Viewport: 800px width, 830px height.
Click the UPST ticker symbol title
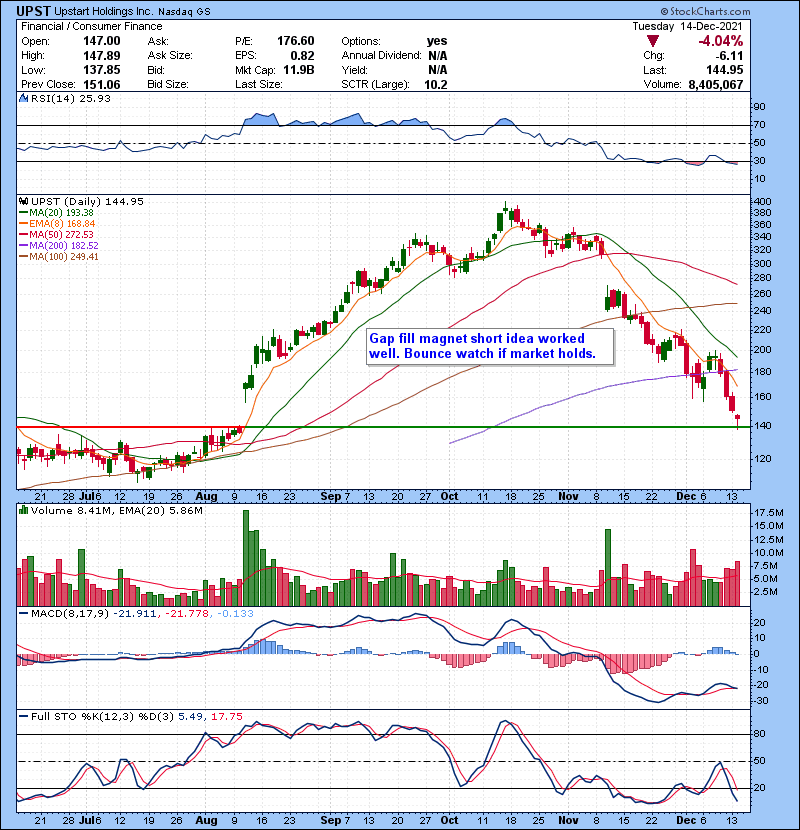click(33, 11)
